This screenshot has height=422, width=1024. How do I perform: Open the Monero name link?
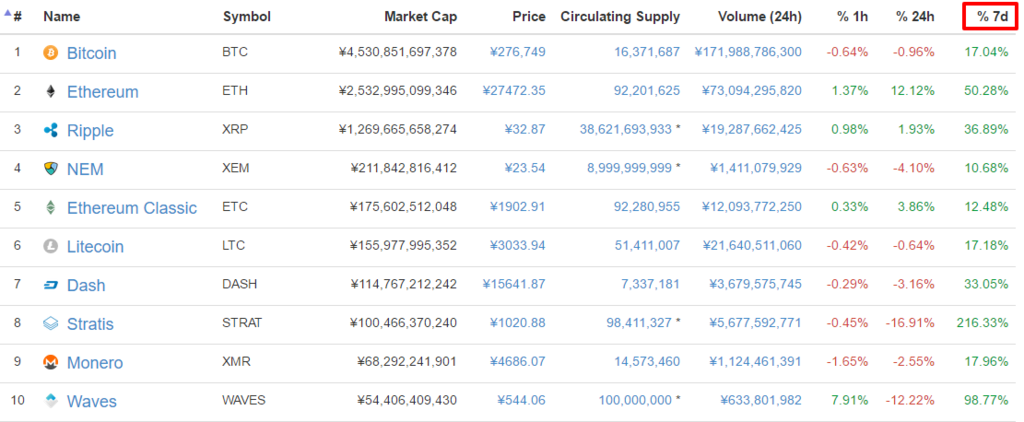(95, 363)
